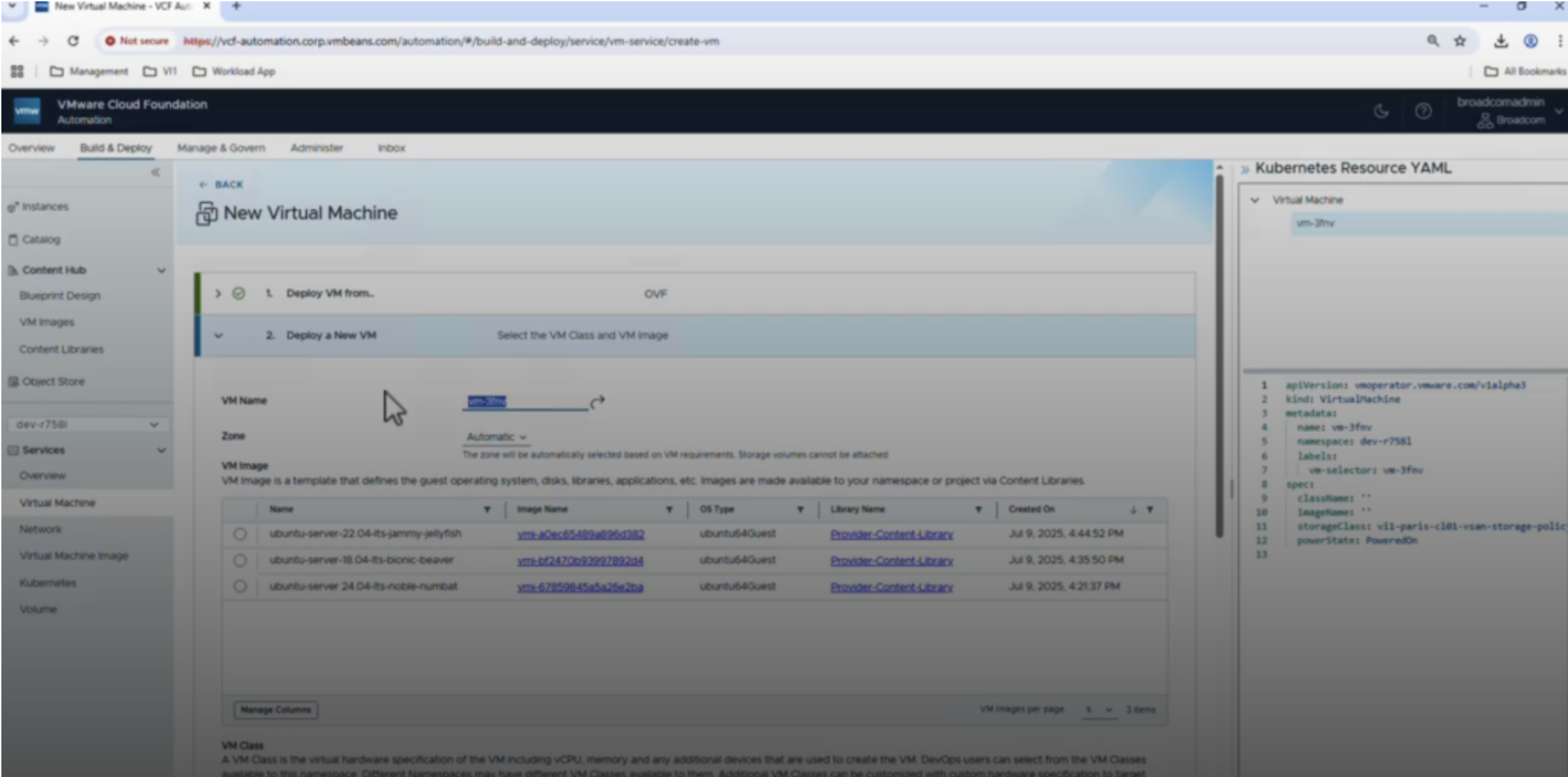Filter the Library Name column
Screen dimensions: 1568x777
coord(978,509)
